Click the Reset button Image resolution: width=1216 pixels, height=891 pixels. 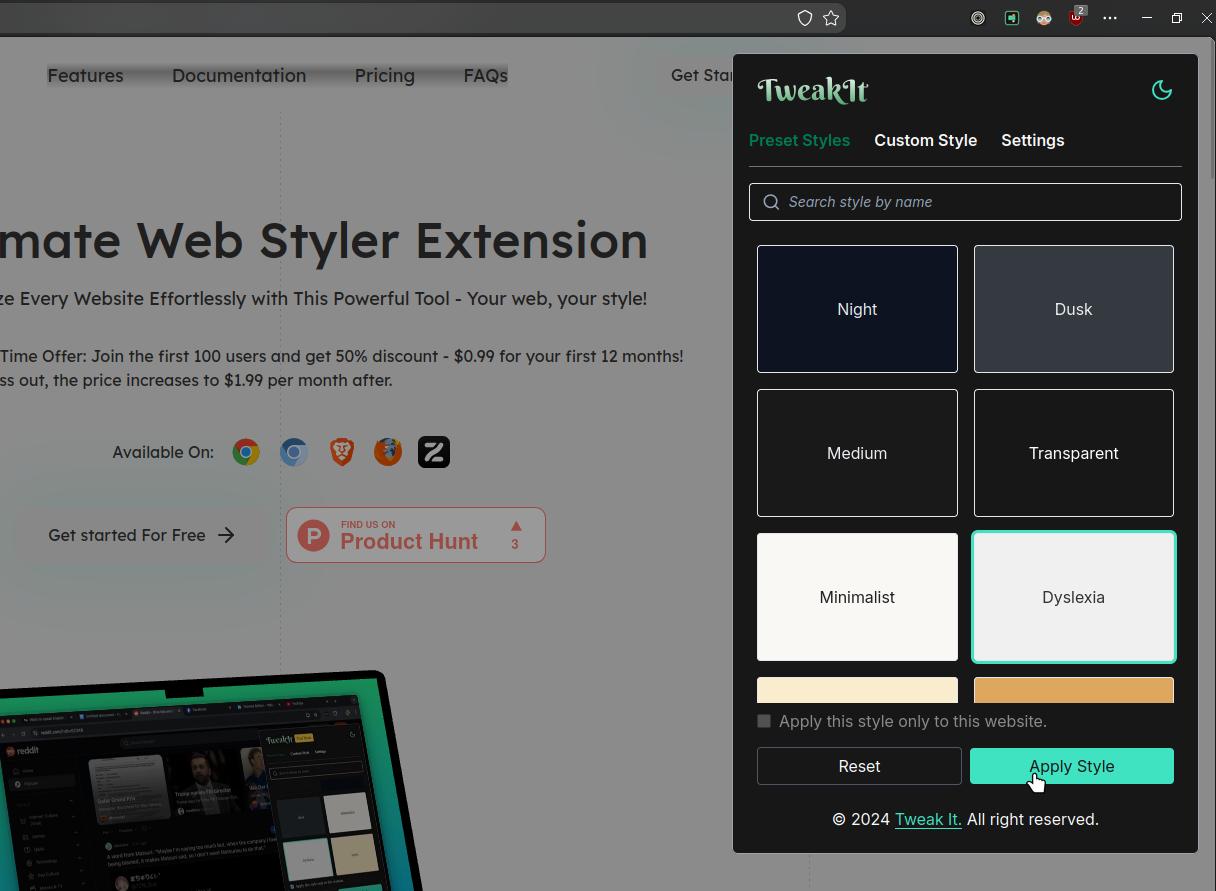859,766
